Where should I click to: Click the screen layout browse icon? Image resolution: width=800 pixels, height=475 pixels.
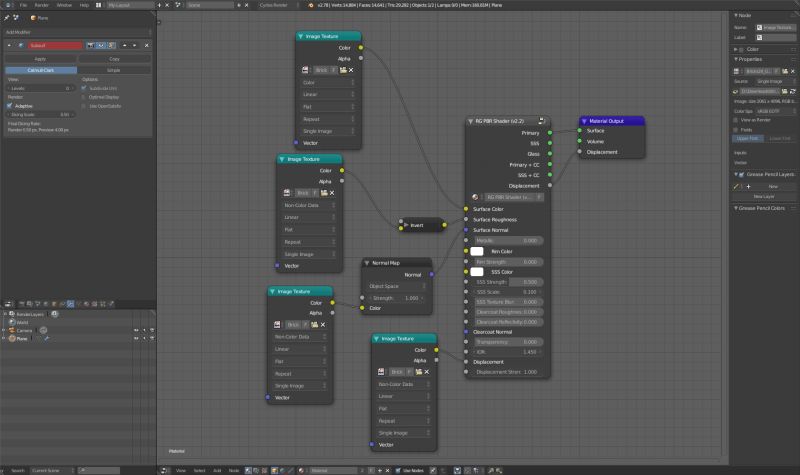click(98, 5)
